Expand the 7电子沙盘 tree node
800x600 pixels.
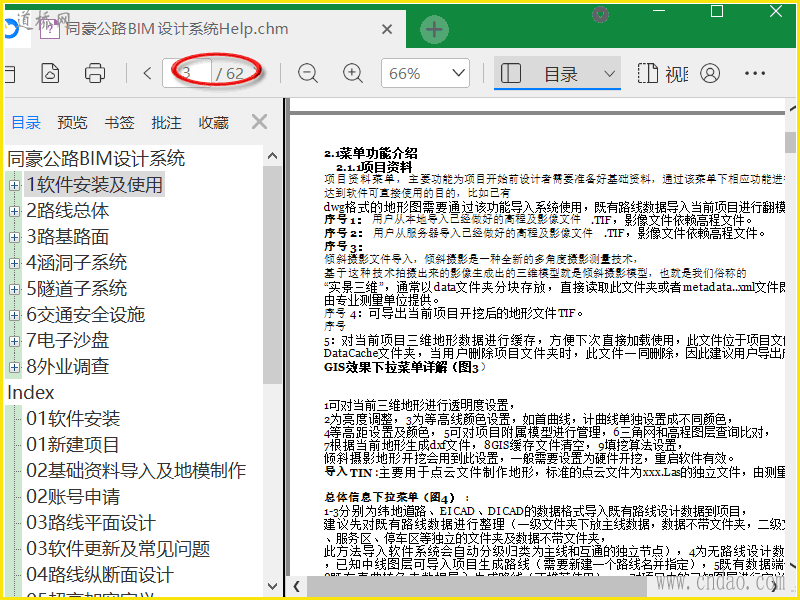pos(14,341)
